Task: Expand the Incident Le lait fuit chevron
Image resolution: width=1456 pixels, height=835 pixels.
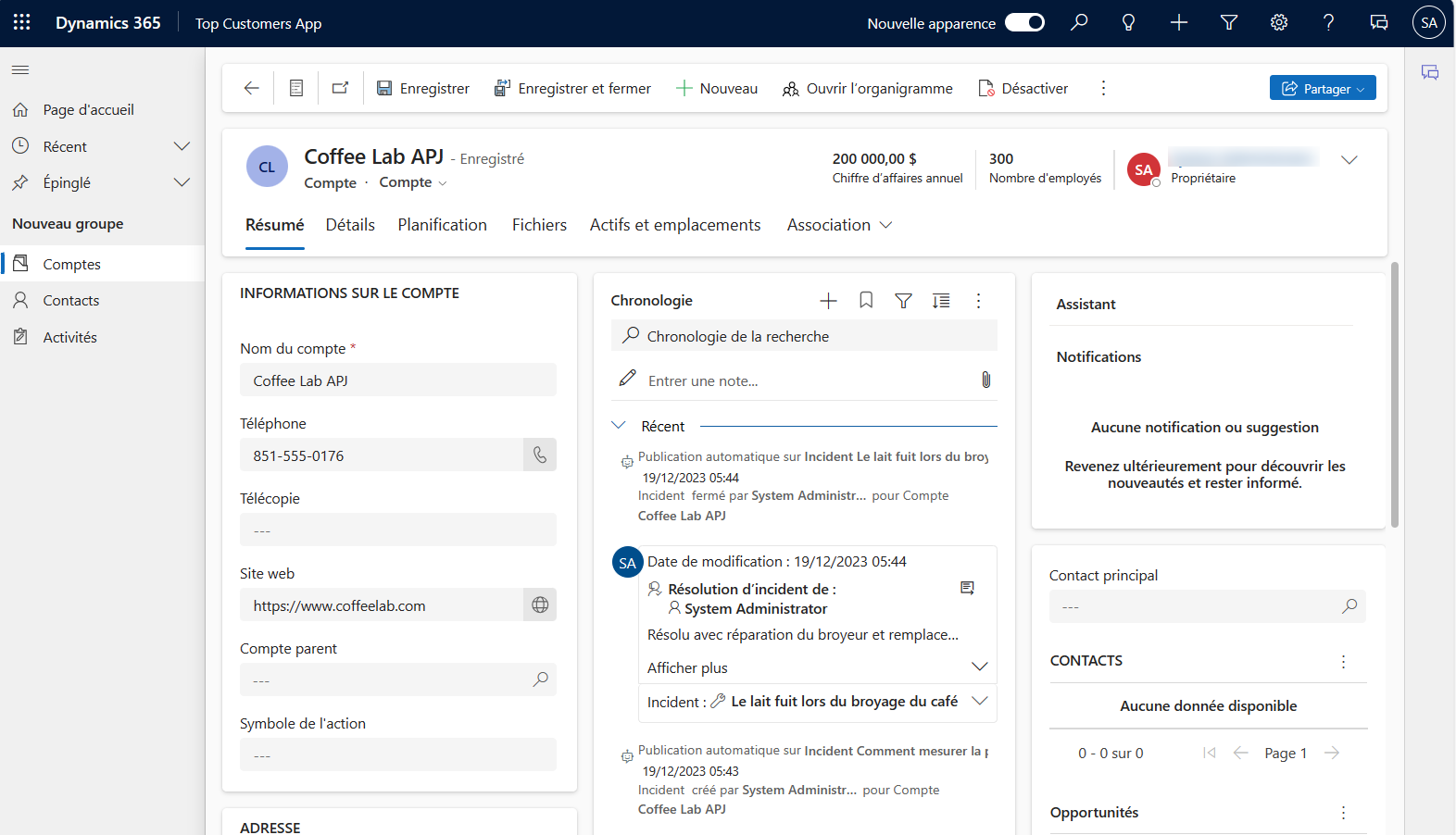Action: pos(979,701)
